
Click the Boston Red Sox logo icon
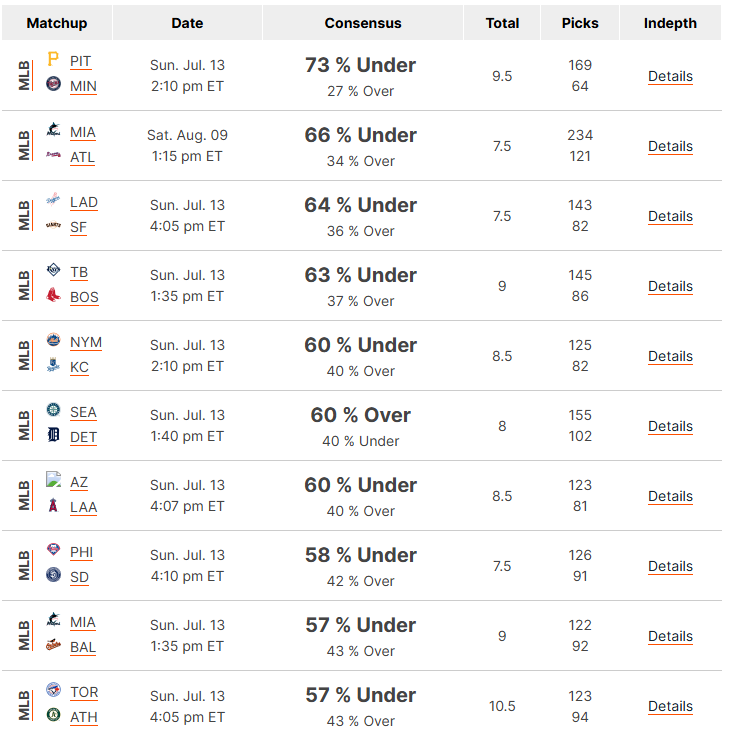pos(53,295)
